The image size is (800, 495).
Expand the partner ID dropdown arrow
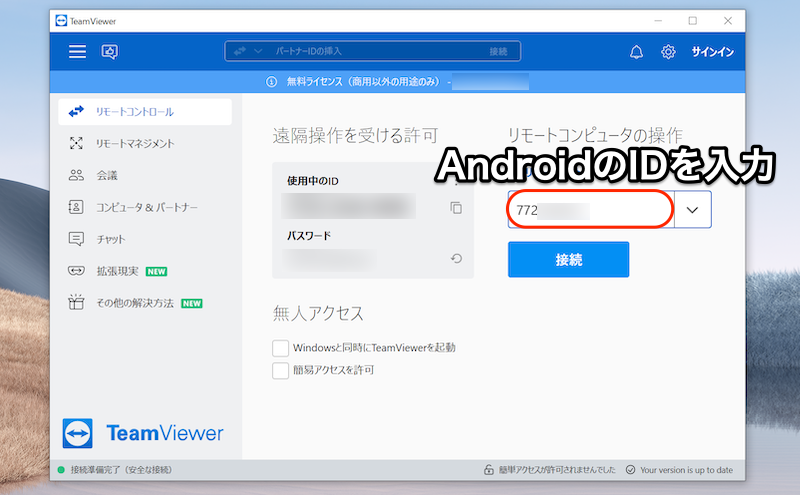pyautogui.click(x=693, y=210)
